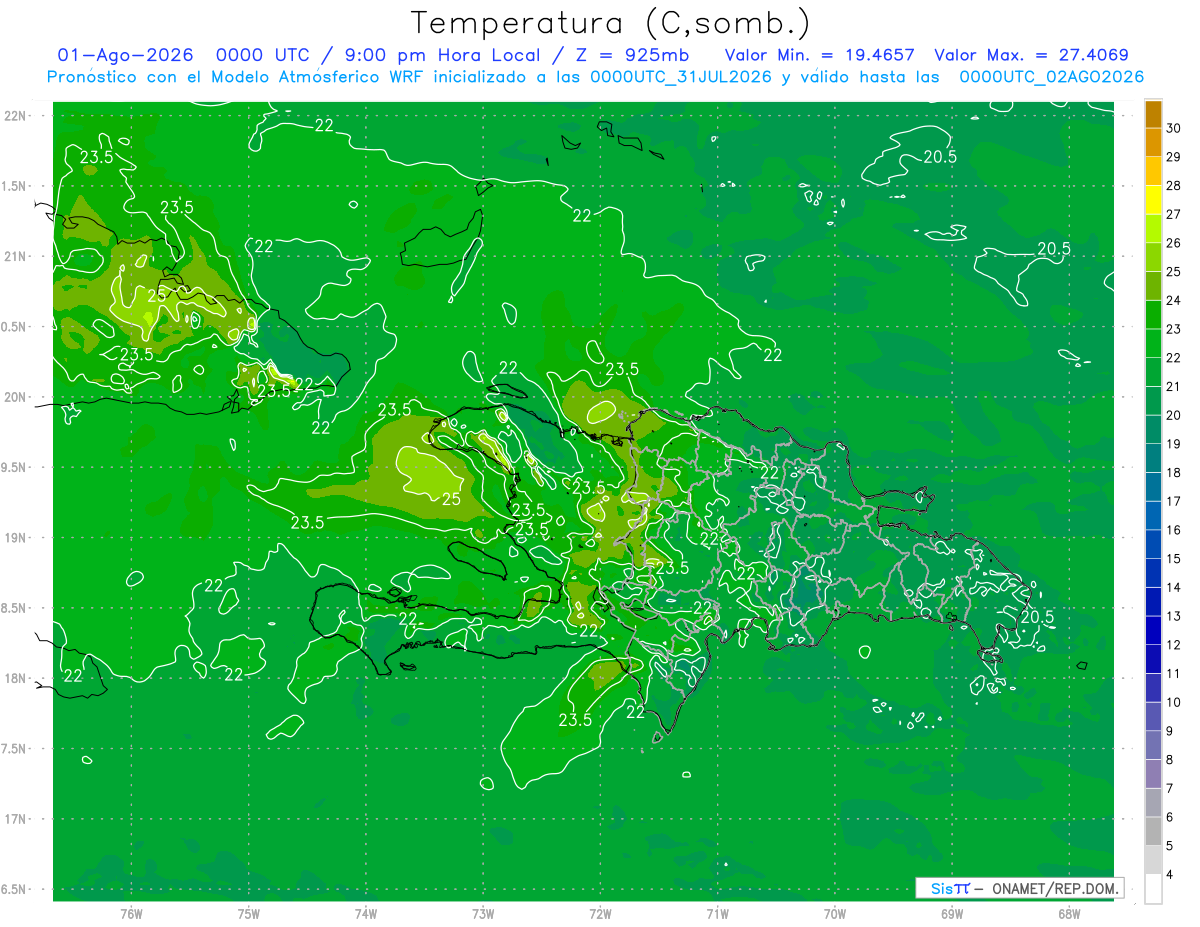The height and width of the screenshot is (927, 1200).
Task: Click the "15" label on color scale
Action: 1174,559
